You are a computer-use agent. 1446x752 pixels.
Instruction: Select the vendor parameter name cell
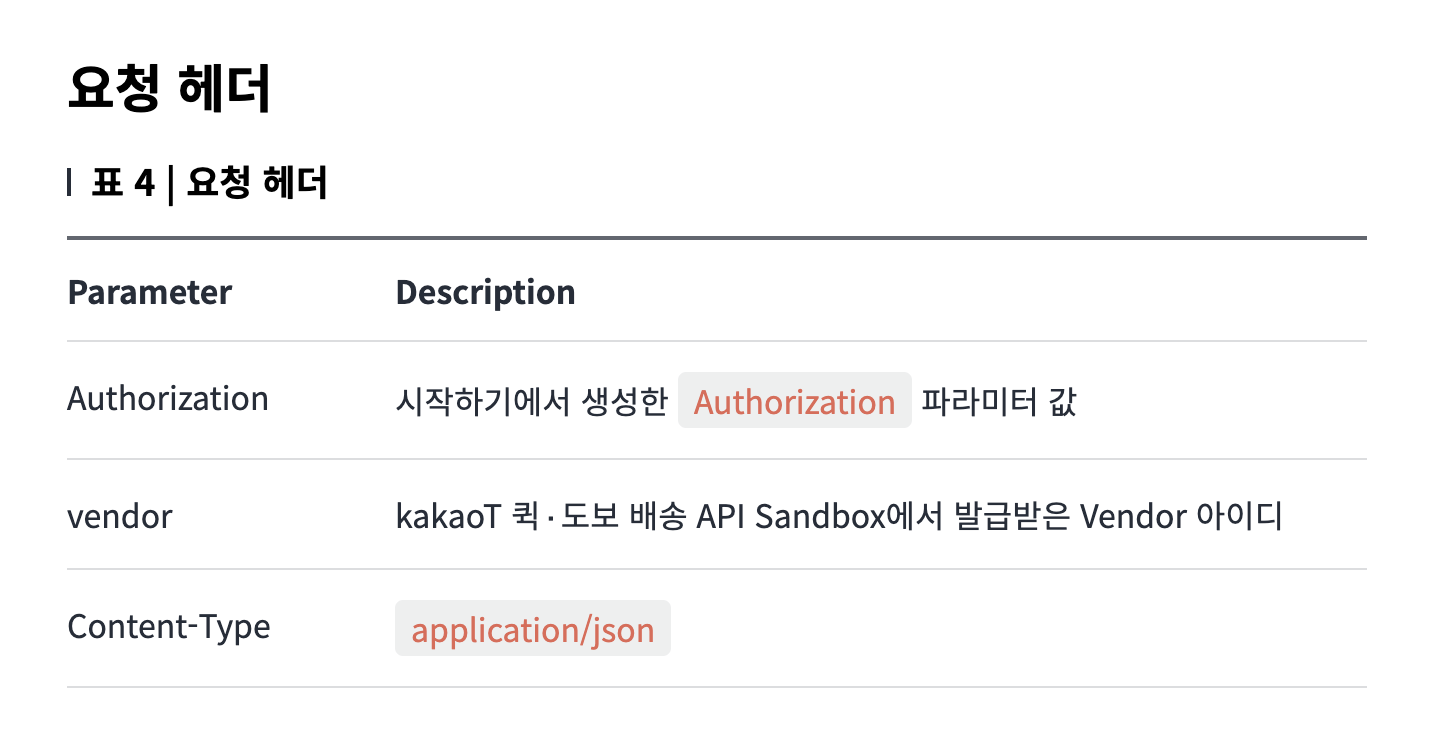point(119,516)
